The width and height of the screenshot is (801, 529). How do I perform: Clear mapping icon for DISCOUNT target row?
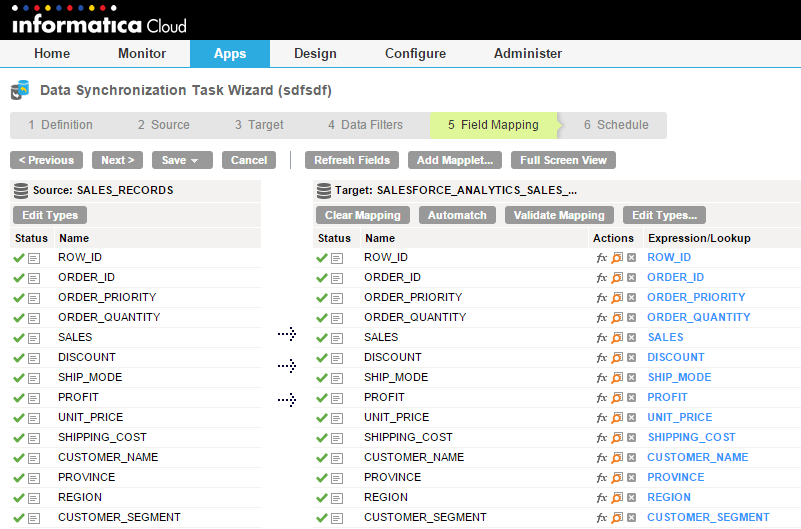tap(631, 357)
